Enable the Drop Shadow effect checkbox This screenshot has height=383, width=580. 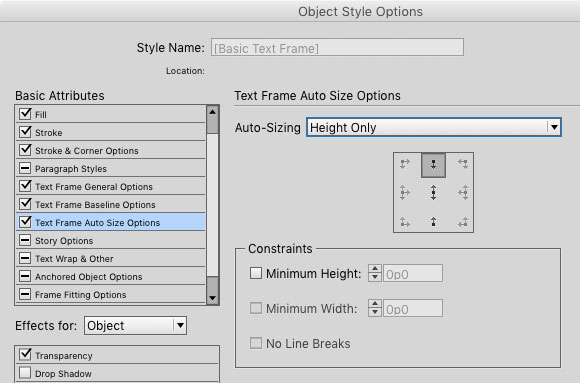tap(25, 373)
